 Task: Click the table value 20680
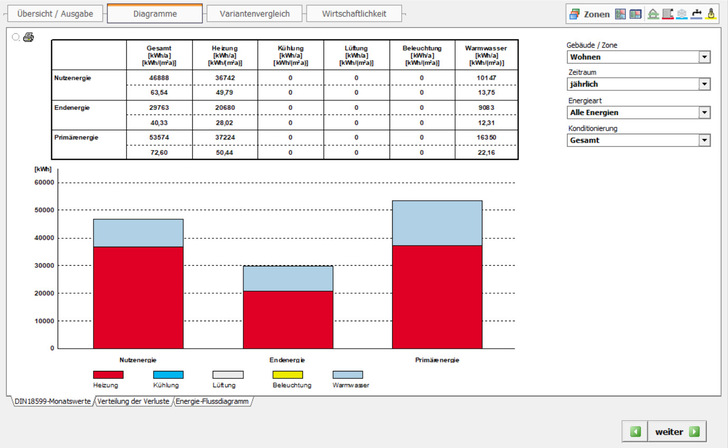coord(225,108)
